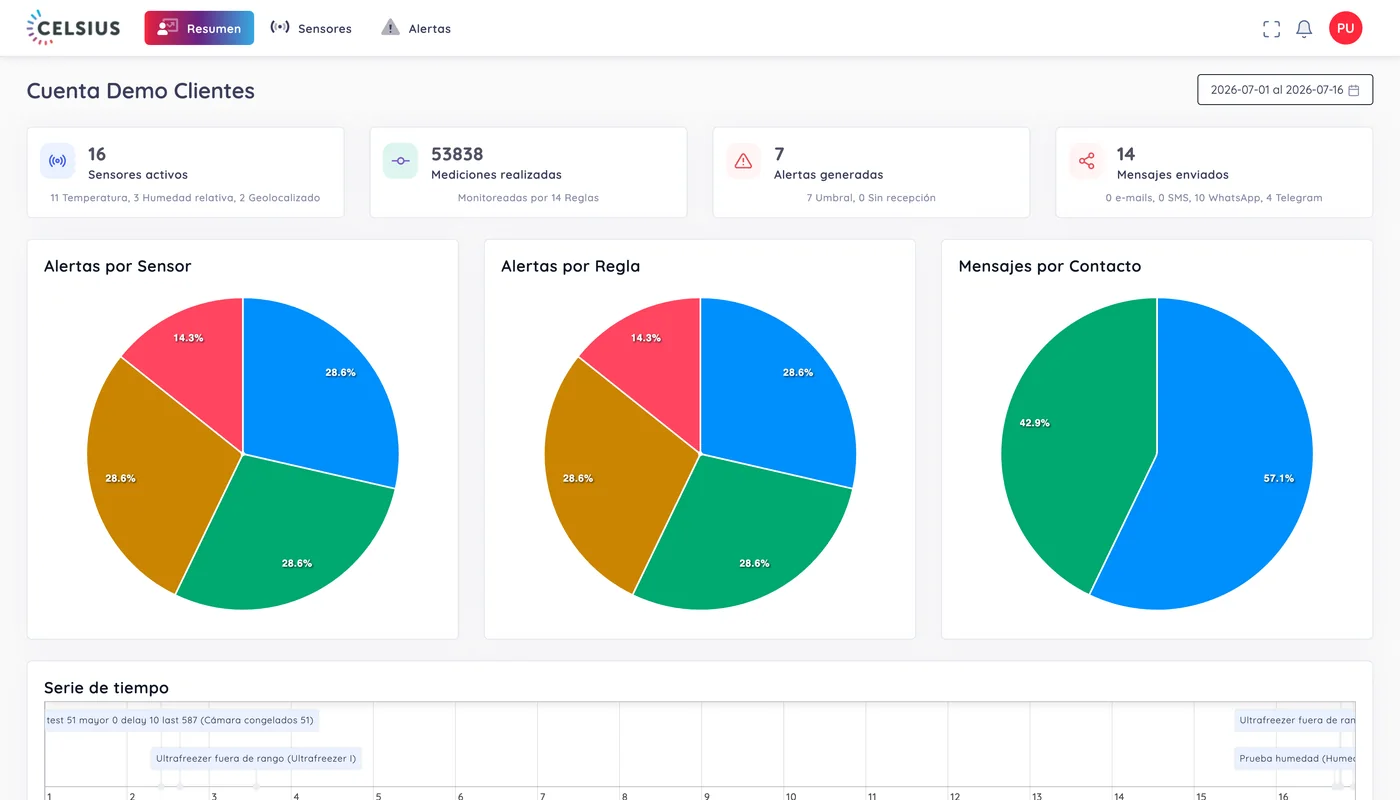Open the date range picker 2026-07-01 al 2026-07-16
The height and width of the screenshot is (800, 1400).
(1285, 90)
